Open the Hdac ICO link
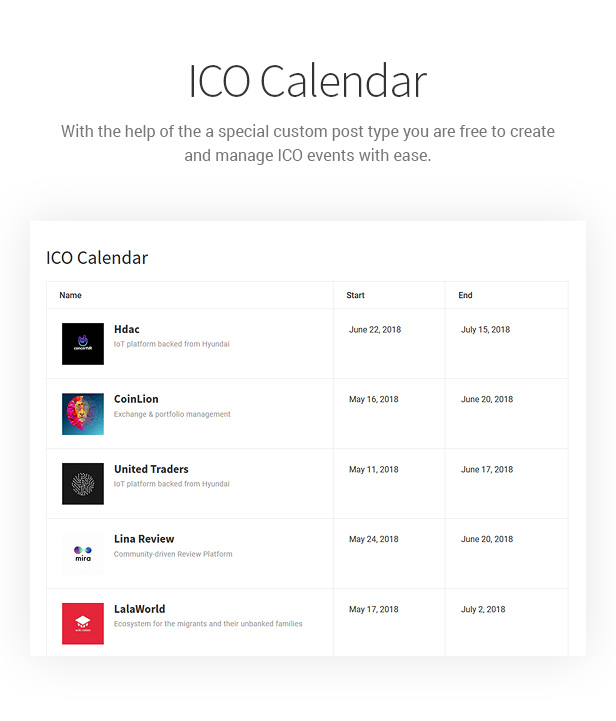The image size is (616, 721). click(127, 329)
